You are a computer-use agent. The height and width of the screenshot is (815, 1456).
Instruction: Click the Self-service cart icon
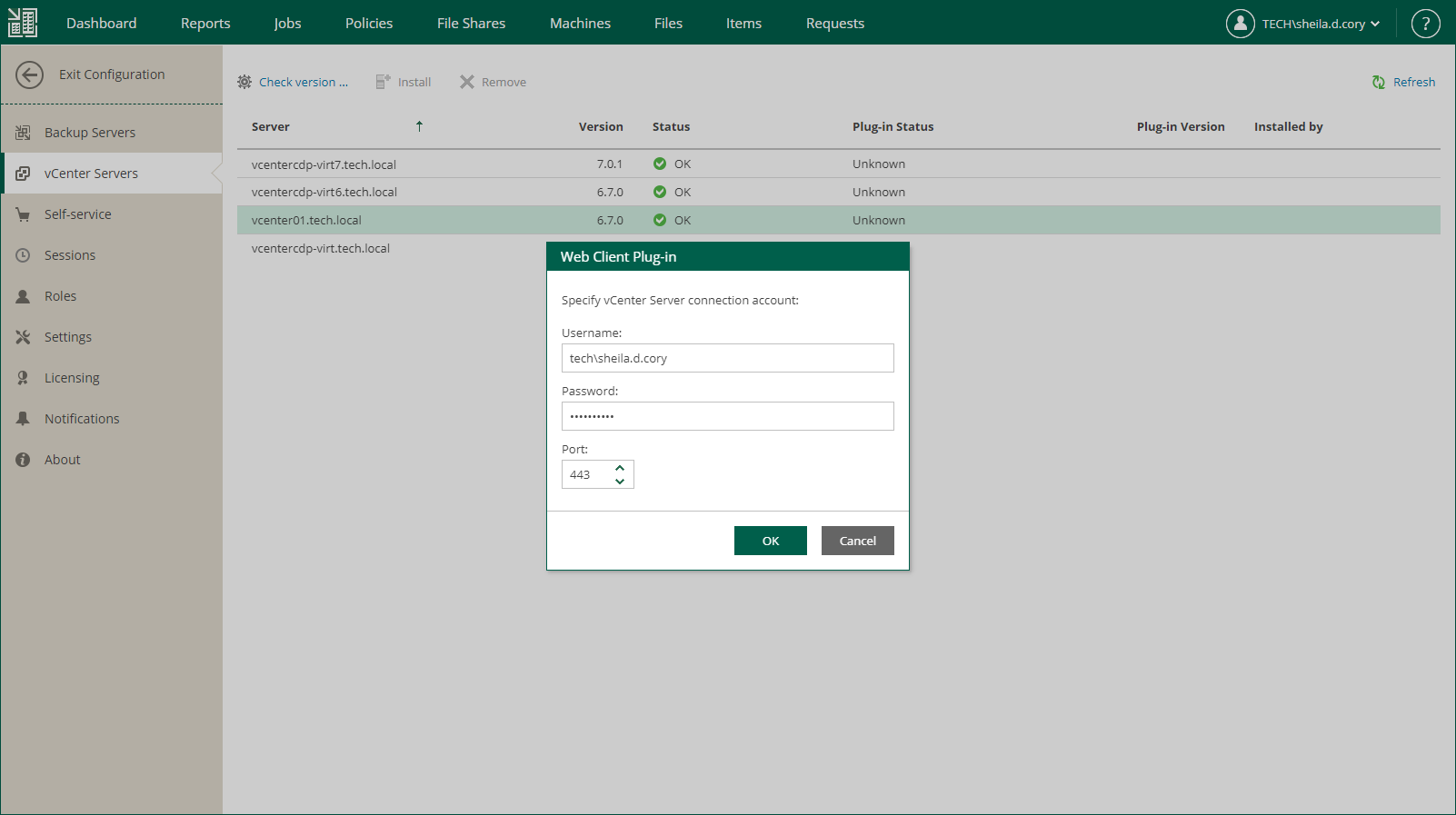[x=23, y=214]
